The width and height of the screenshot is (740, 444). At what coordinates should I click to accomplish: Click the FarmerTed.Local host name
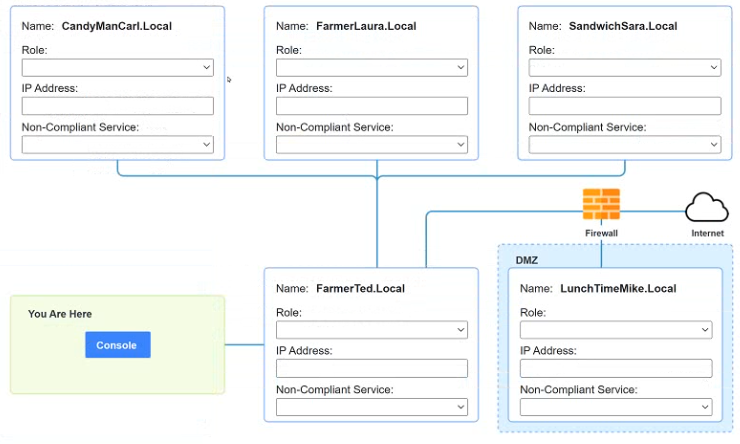point(361,288)
